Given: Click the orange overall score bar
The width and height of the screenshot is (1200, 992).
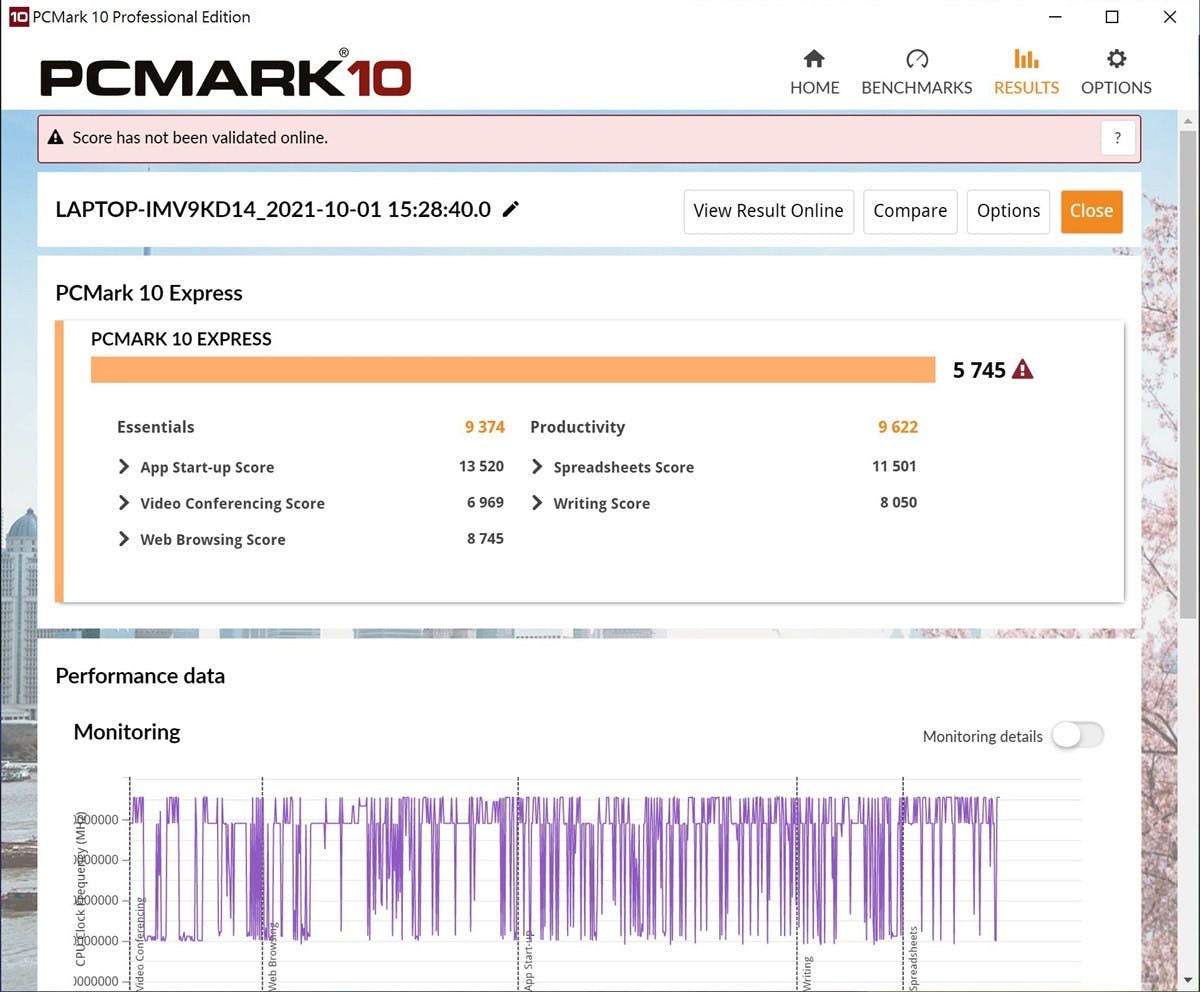Looking at the screenshot, I should [513, 370].
